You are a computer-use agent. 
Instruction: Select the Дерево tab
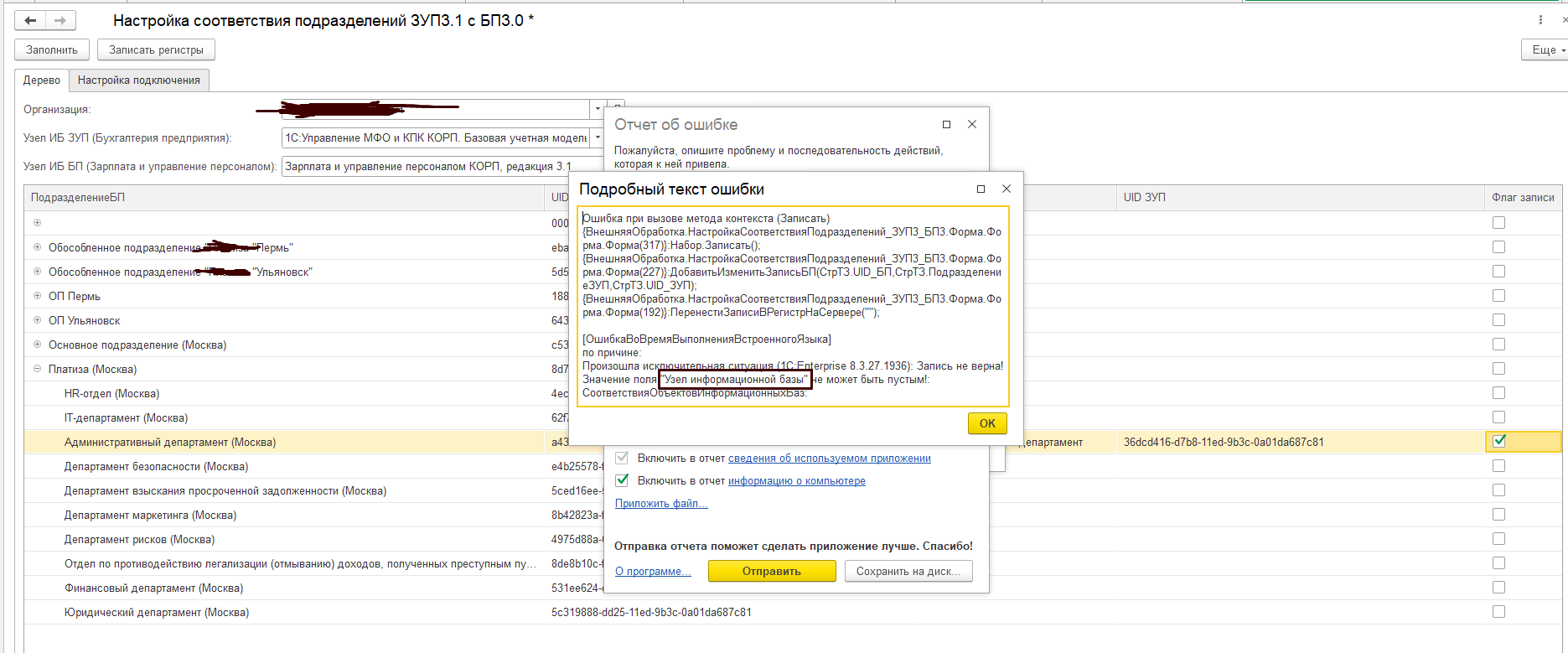(x=41, y=80)
